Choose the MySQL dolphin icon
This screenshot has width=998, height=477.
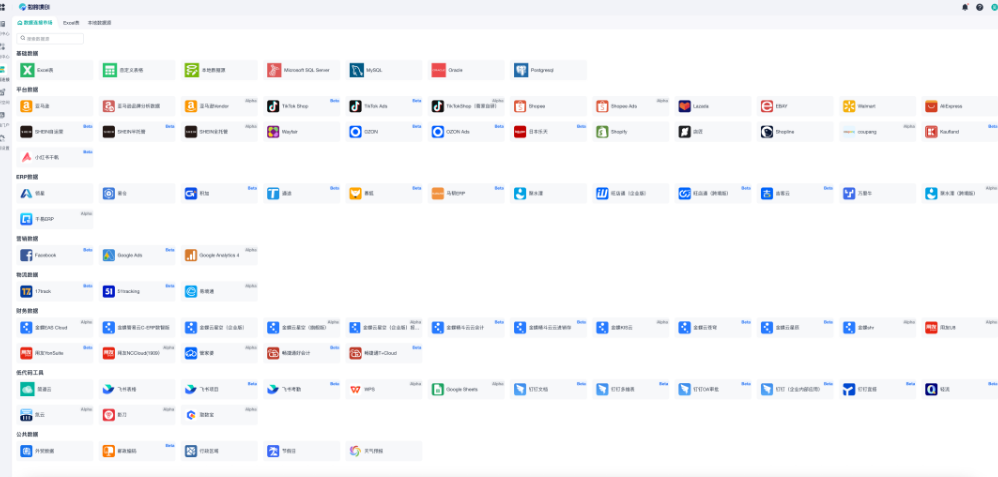(356, 70)
